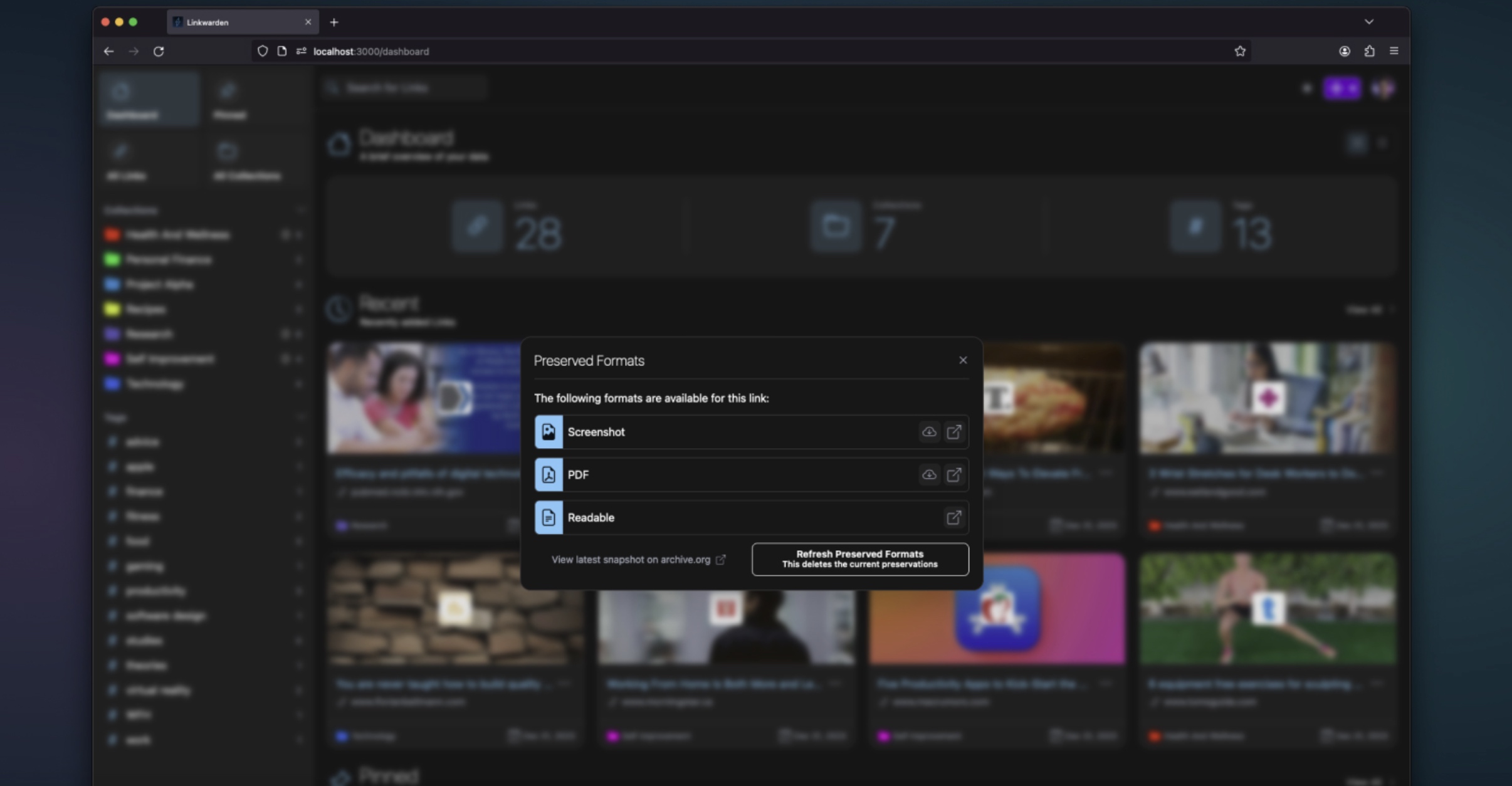Viewport: 1512px width, 786px height.
Task: Click Refresh Preserved Formats button
Action: point(860,559)
